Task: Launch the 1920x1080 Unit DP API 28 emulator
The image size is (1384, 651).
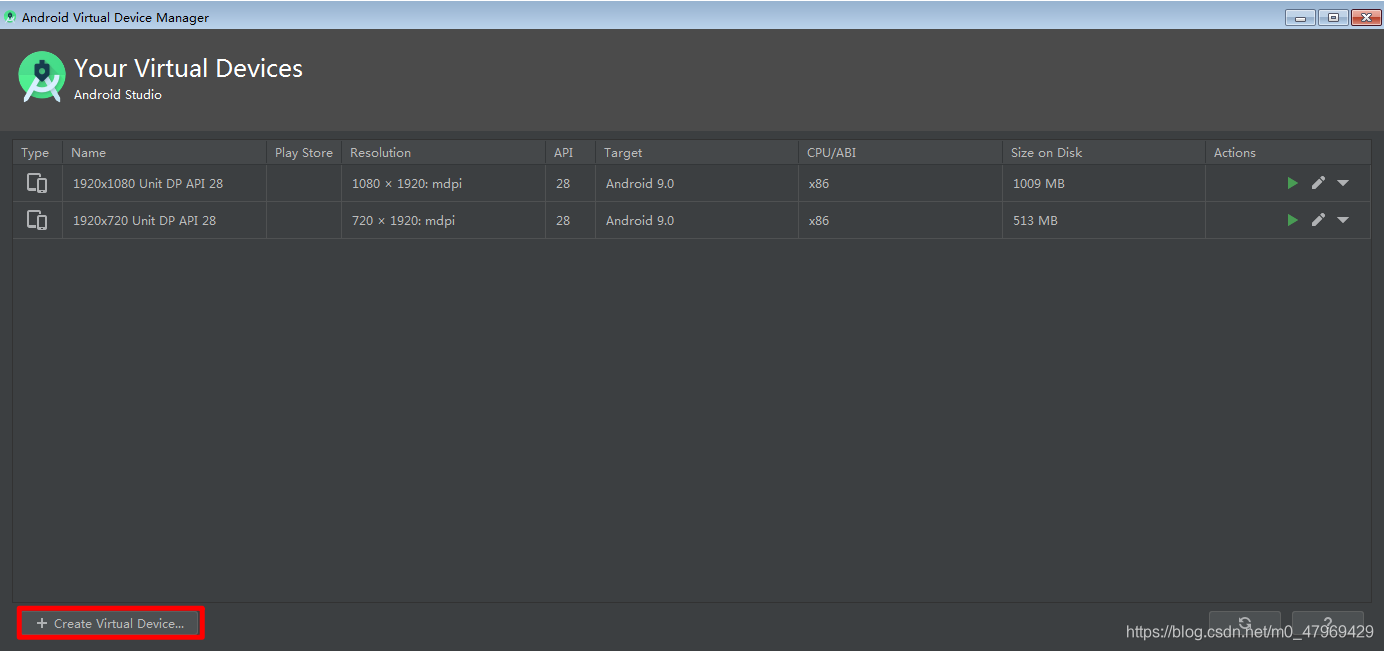Action: pos(1293,183)
